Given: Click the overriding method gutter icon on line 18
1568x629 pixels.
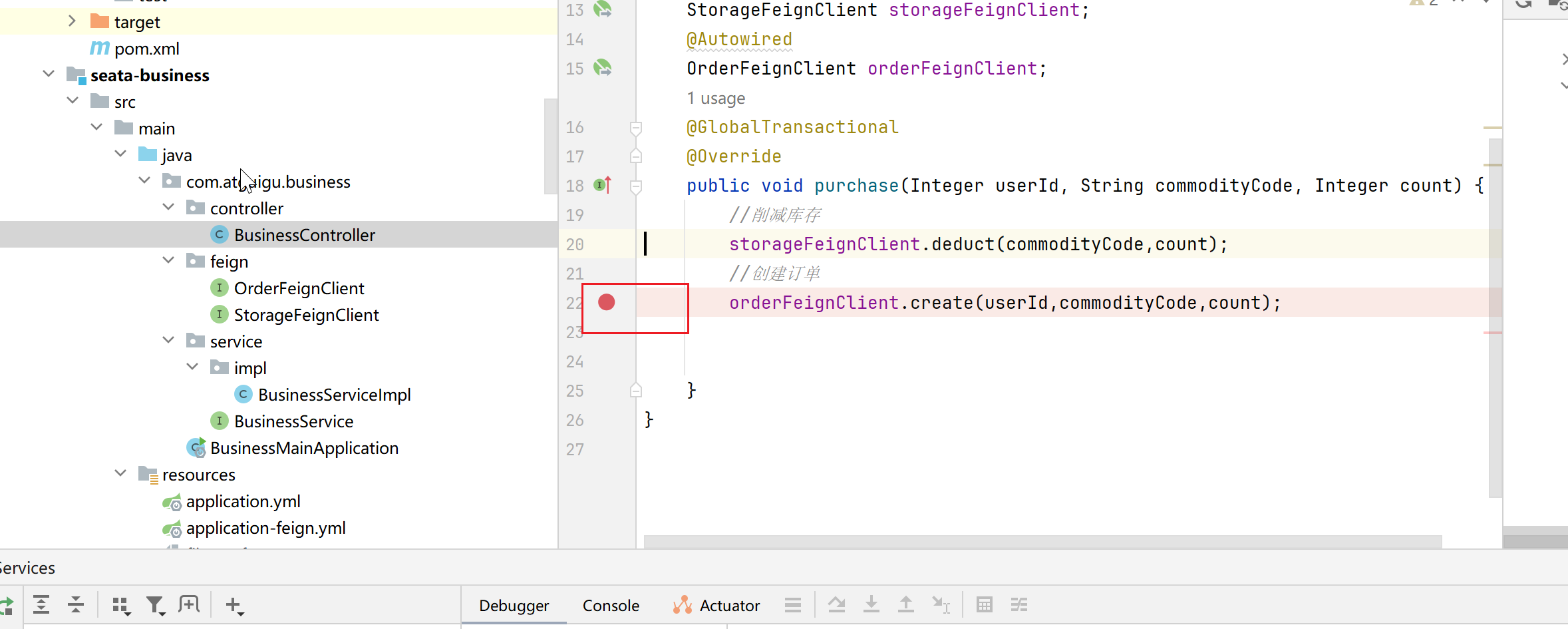Looking at the screenshot, I should (x=603, y=185).
